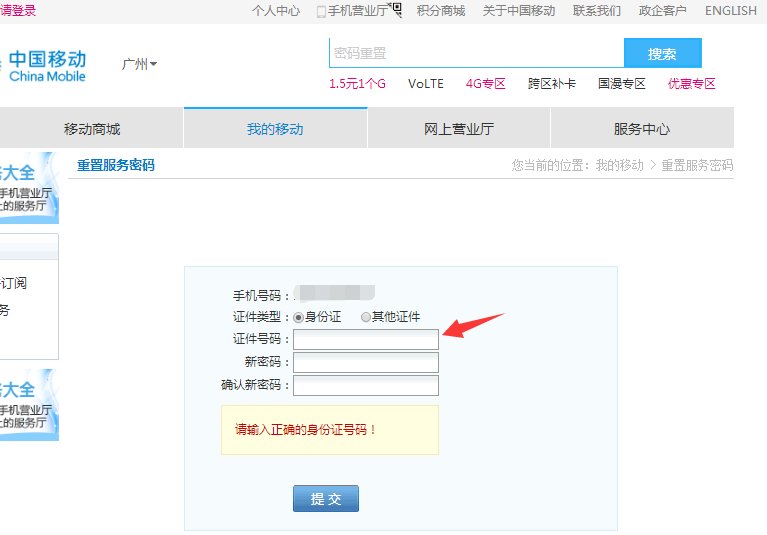Switch to the 我的移动 tab

coord(275,129)
